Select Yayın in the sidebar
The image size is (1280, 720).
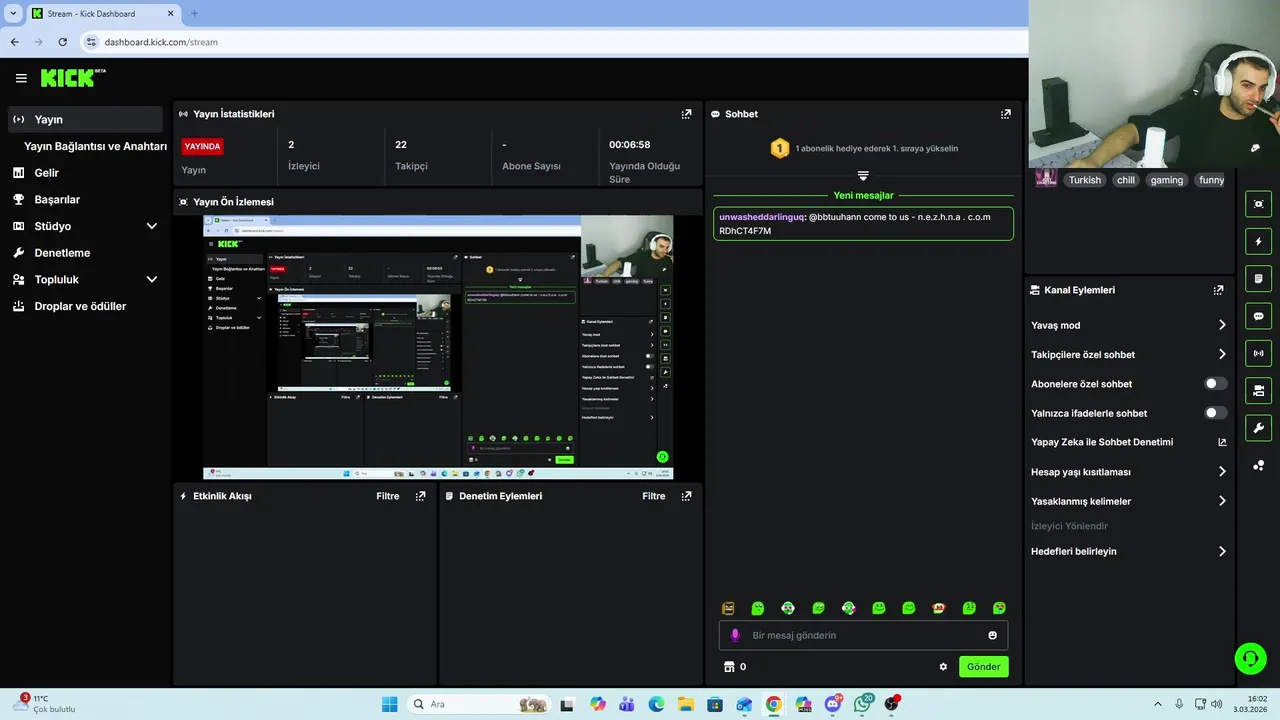click(x=85, y=119)
